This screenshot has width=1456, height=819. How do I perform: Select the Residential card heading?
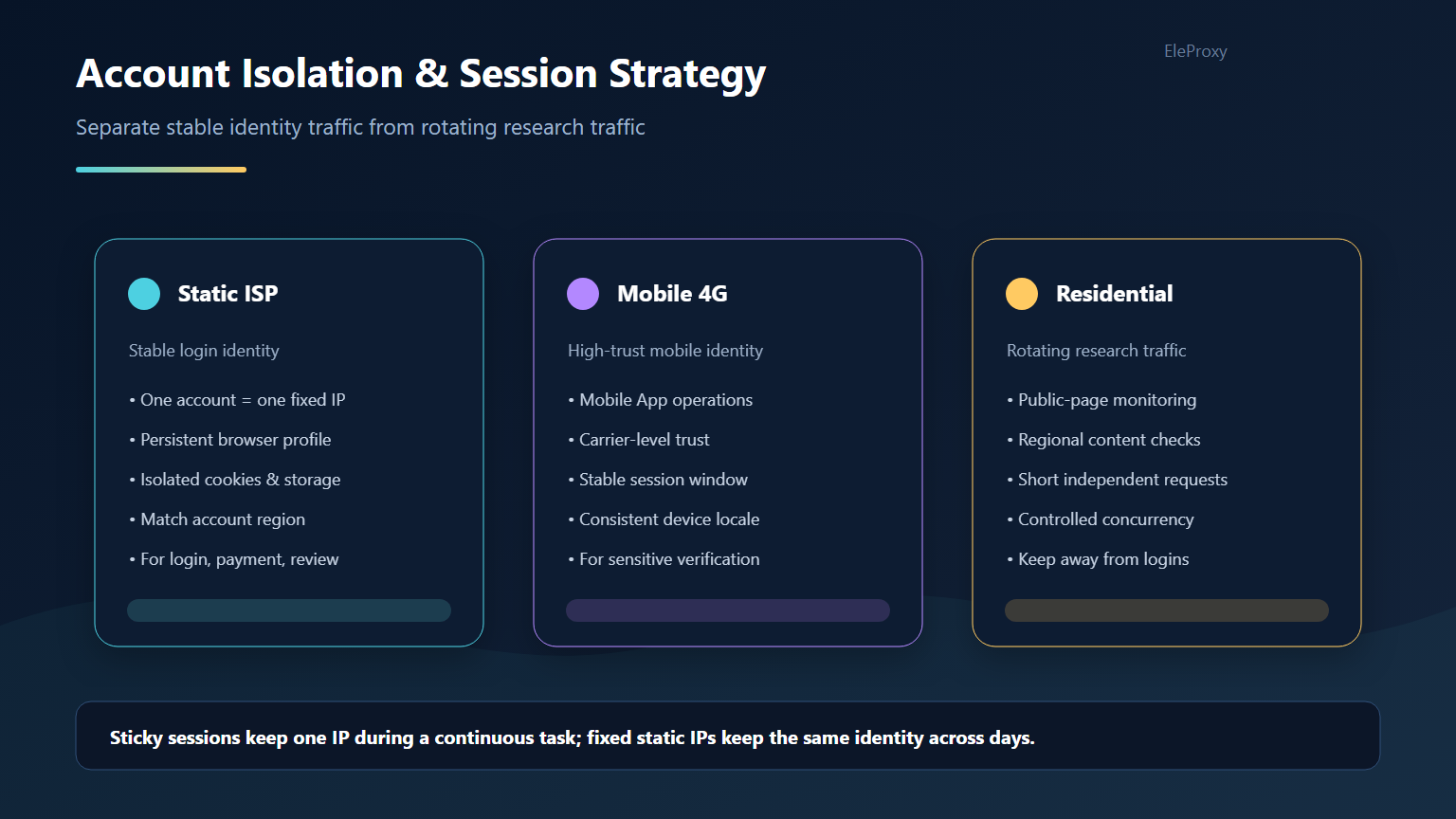pyautogui.click(x=1115, y=294)
